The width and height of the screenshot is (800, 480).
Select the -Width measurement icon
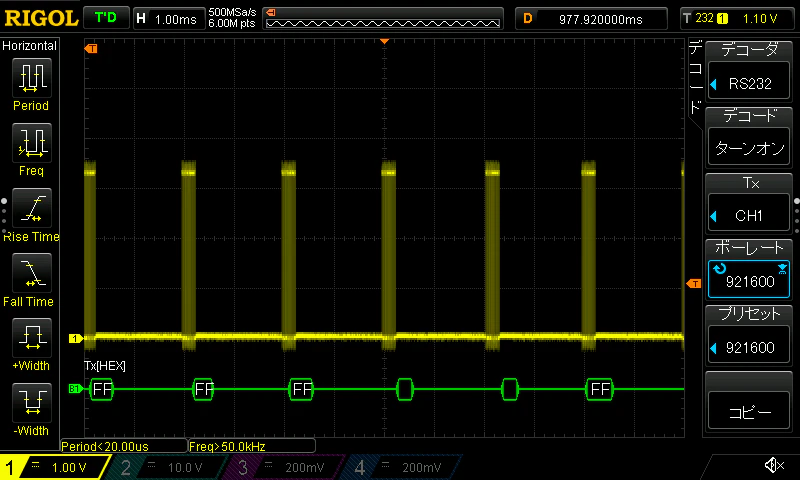click(x=31, y=402)
